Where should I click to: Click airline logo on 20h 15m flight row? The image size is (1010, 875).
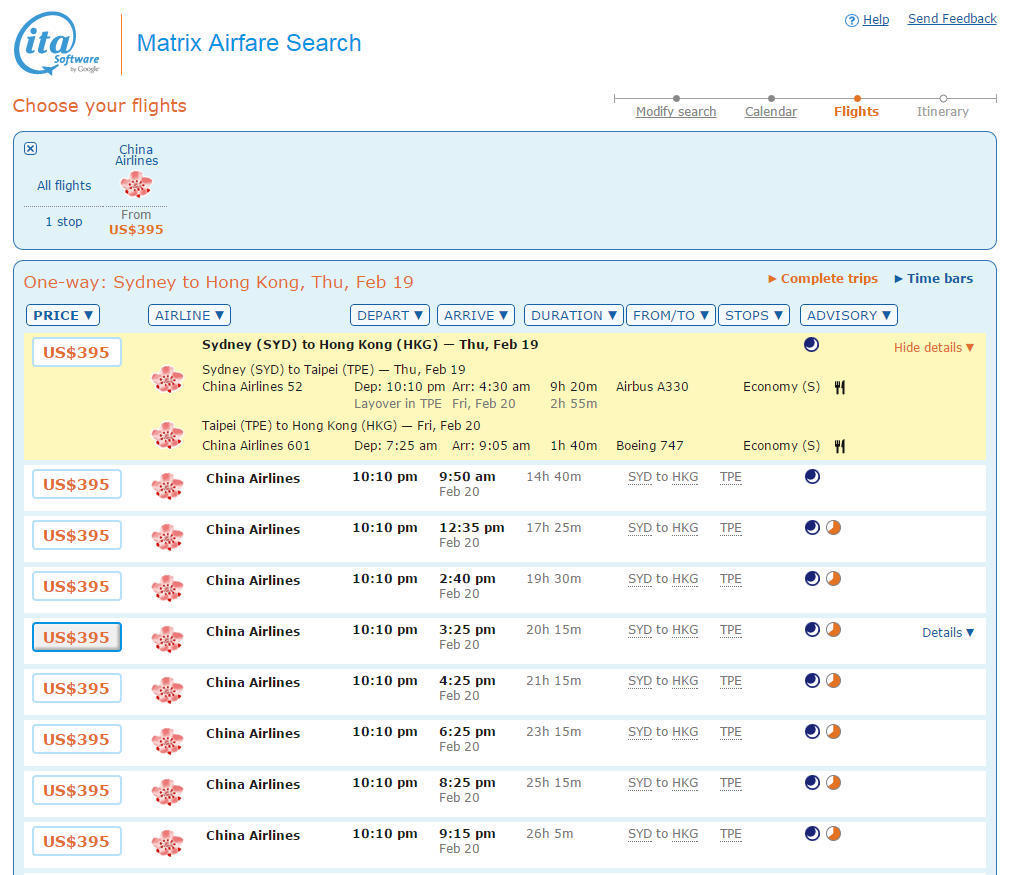click(x=167, y=639)
